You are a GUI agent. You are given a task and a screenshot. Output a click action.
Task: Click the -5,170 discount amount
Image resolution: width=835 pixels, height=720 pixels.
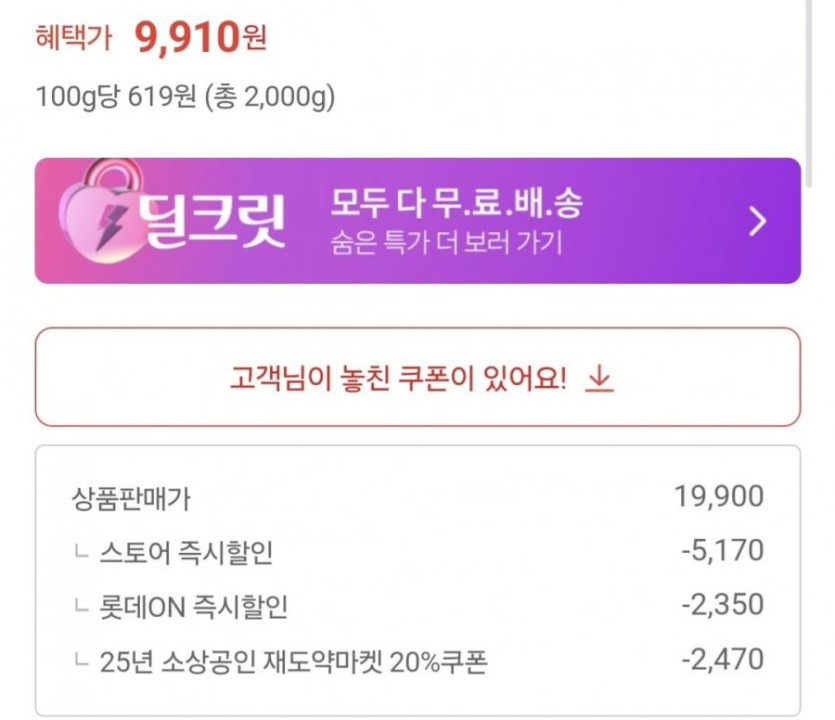click(x=722, y=551)
